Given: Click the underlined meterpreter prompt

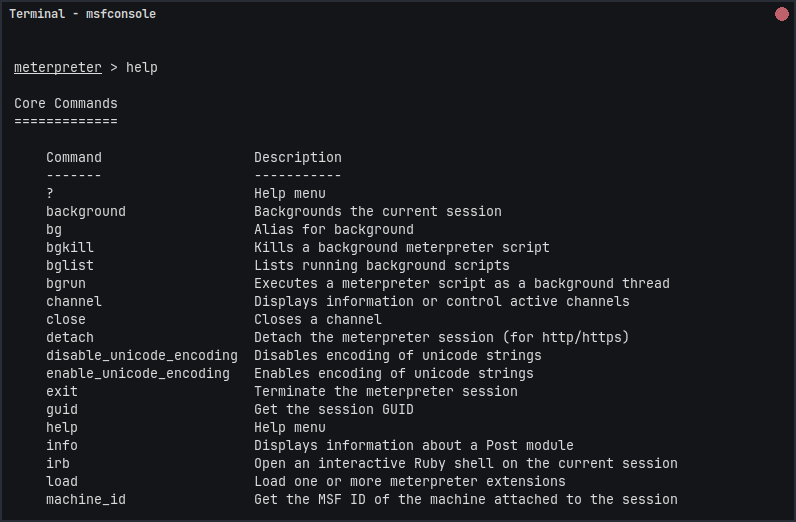Looking at the screenshot, I should tap(58, 68).
